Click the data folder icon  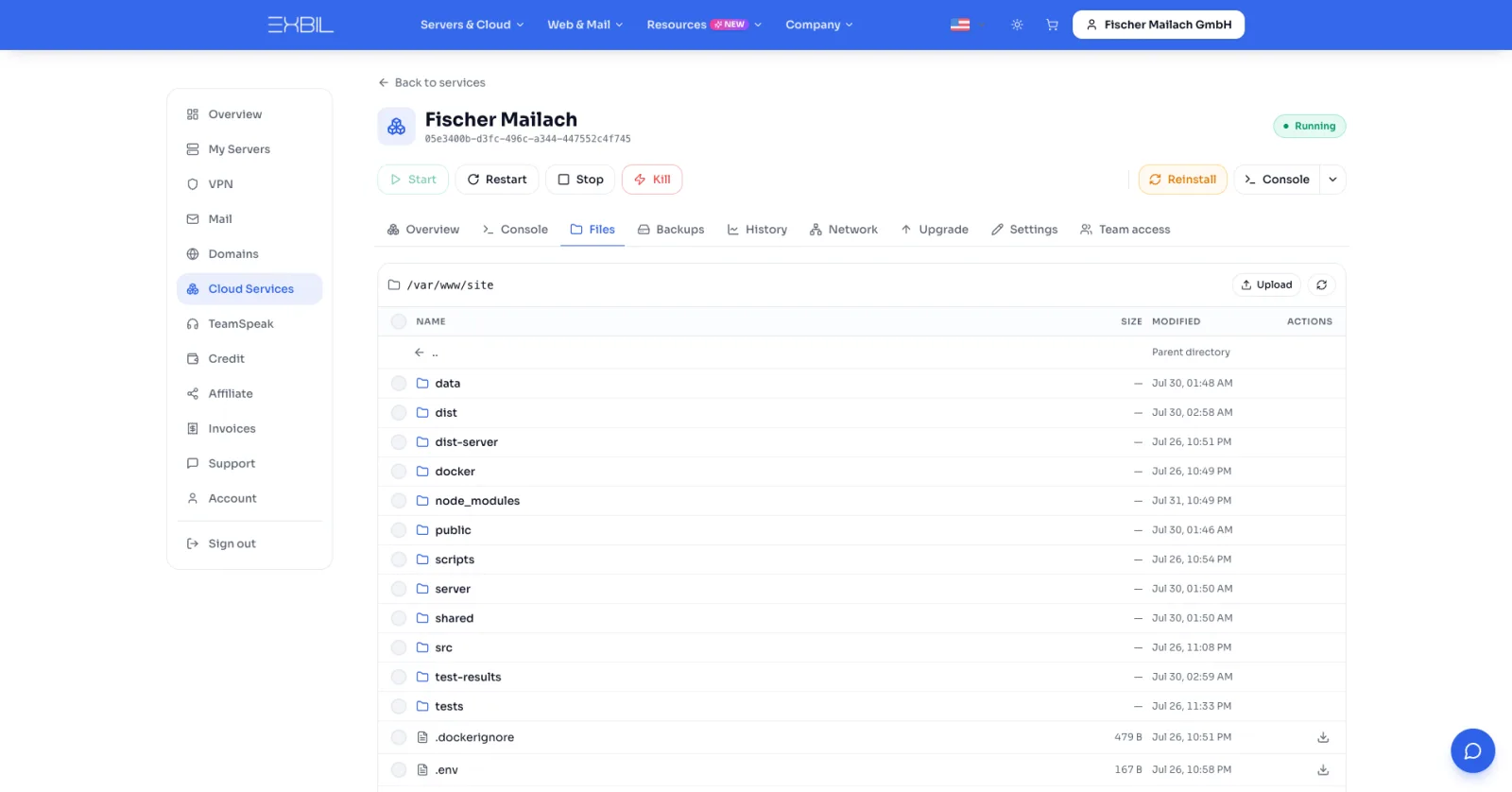click(x=422, y=383)
